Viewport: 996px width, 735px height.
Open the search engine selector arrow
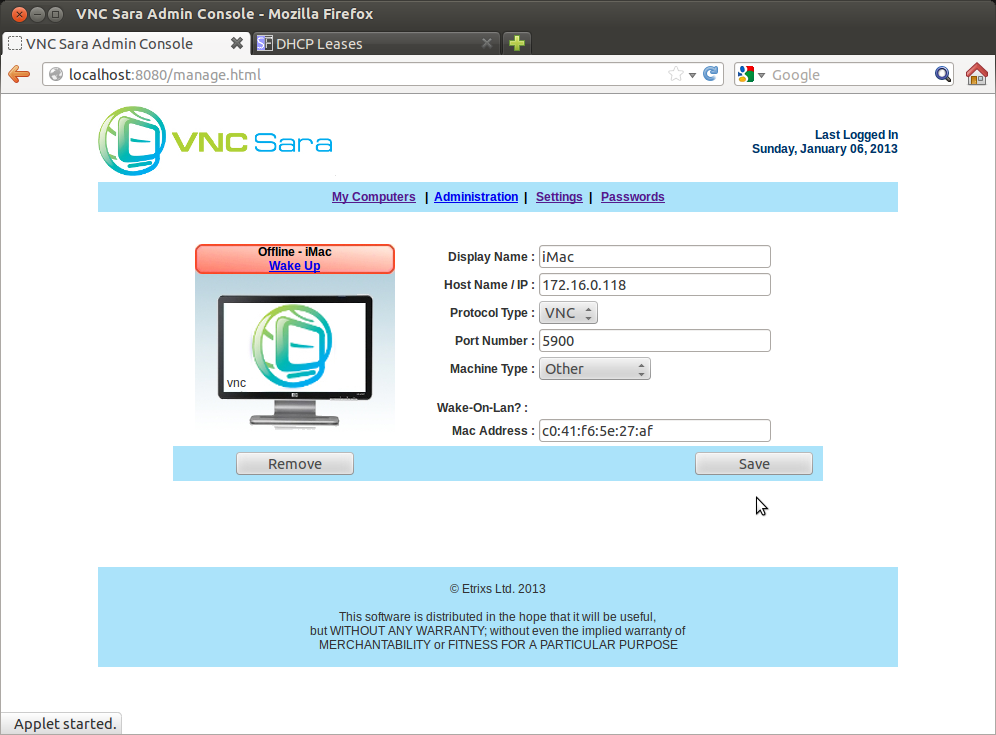tap(761, 74)
